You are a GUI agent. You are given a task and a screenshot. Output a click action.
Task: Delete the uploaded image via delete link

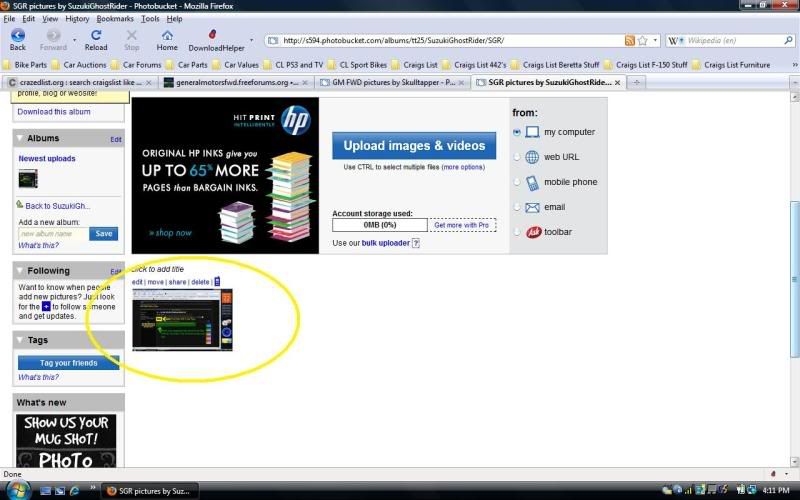coord(200,282)
